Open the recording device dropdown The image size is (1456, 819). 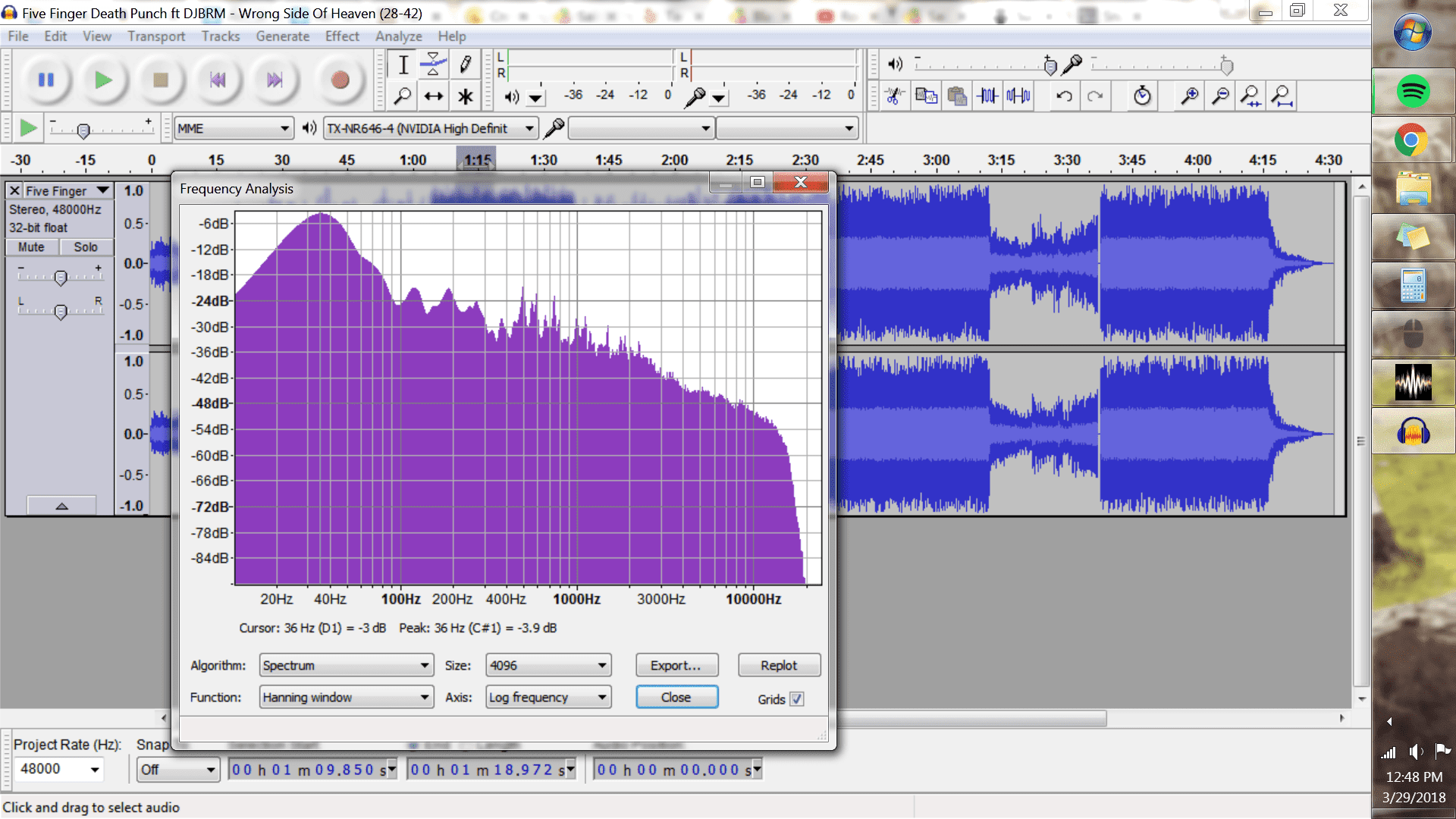tap(641, 129)
